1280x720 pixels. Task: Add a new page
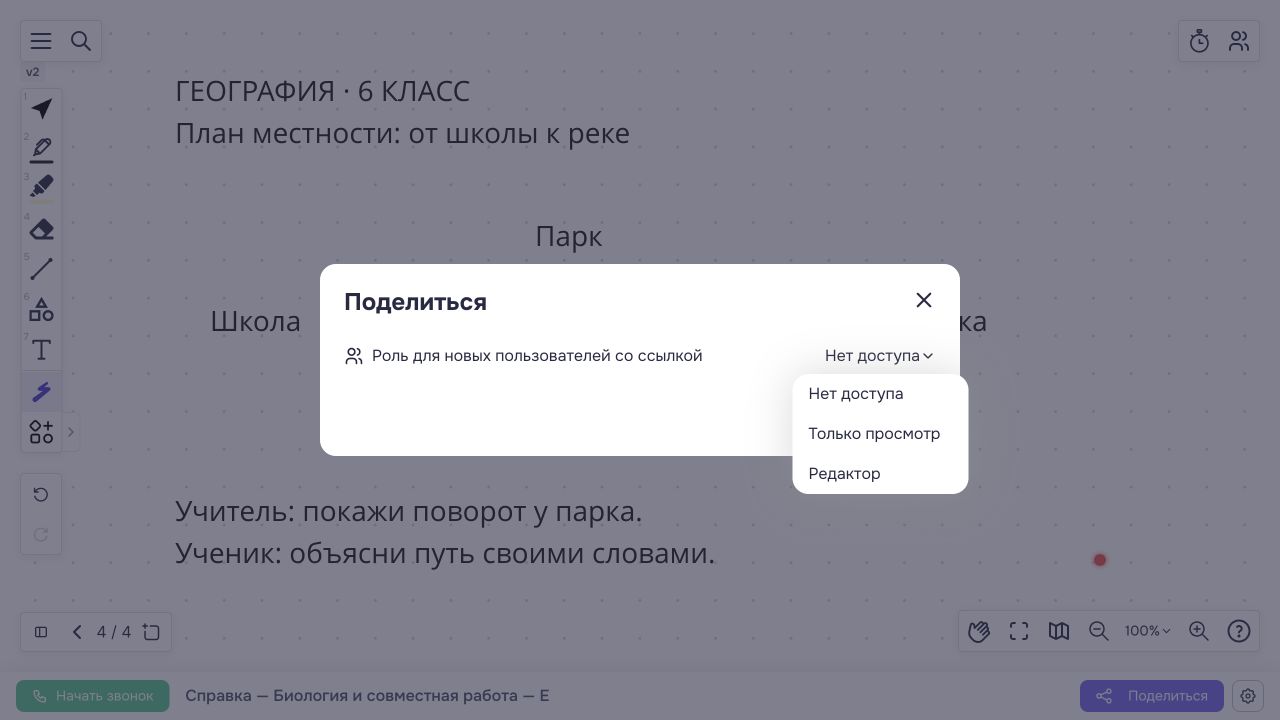[151, 632]
